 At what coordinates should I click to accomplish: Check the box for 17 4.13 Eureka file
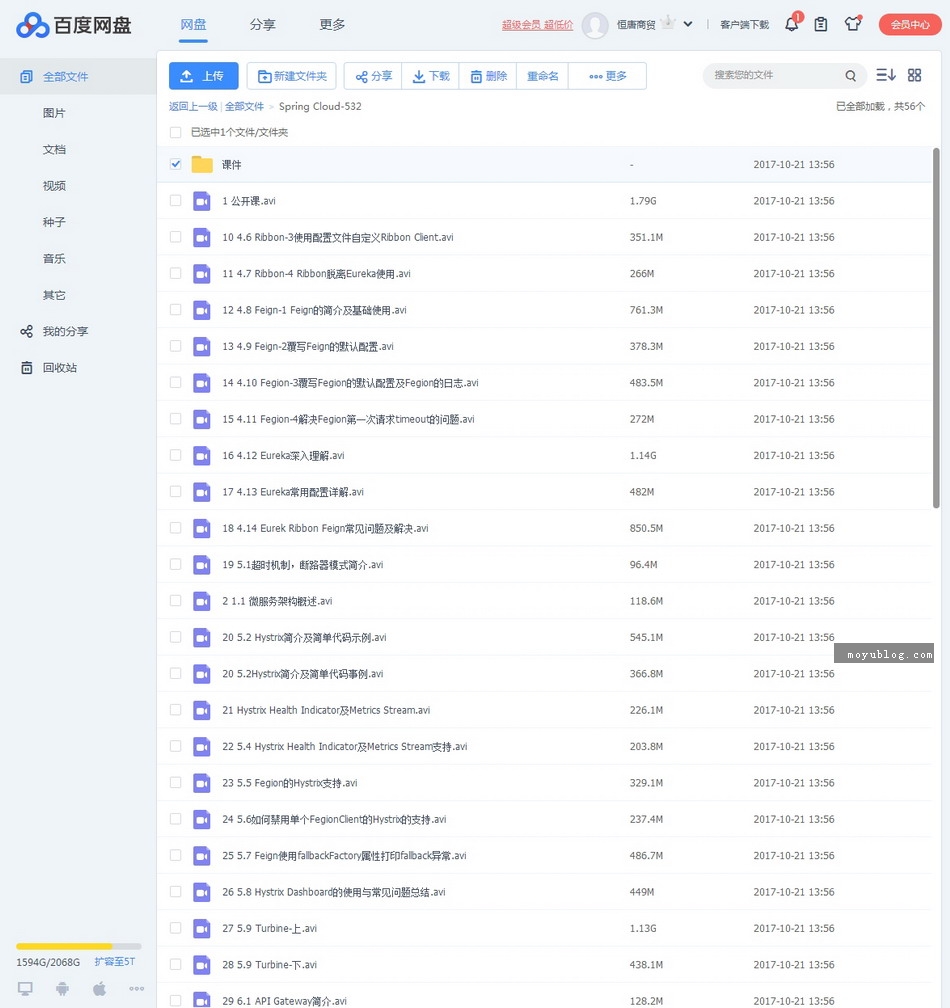click(175, 491)
